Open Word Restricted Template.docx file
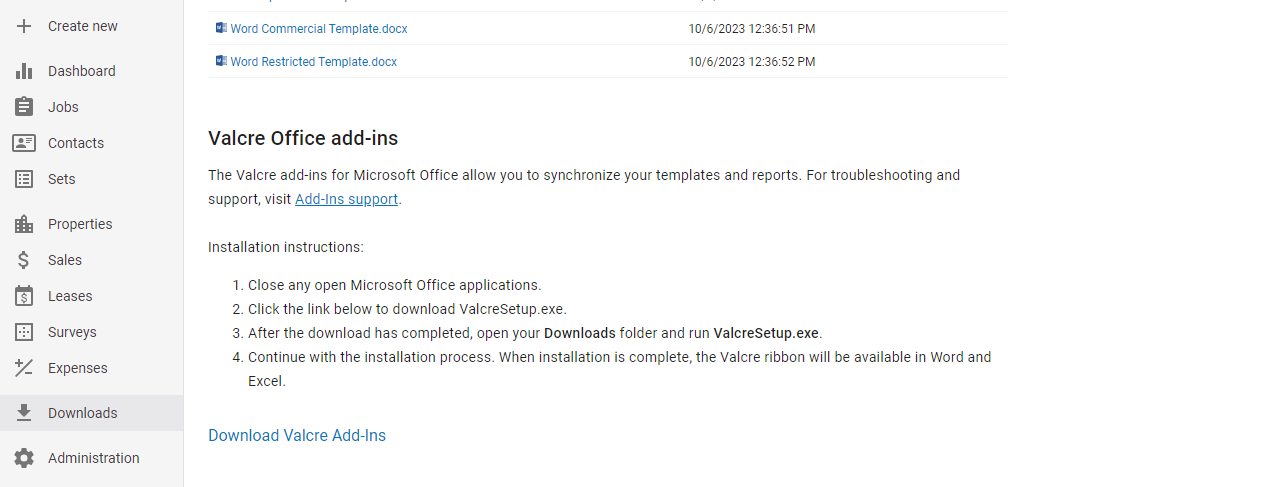Image resolution: width=1263 pixels, height=487 pixels. coord(314,62)
